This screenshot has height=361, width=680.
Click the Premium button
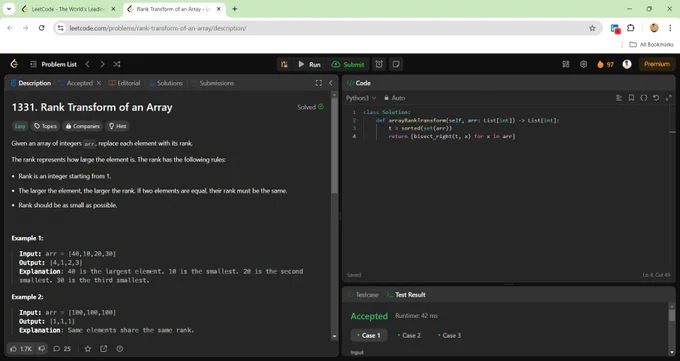tap(657, 64)
